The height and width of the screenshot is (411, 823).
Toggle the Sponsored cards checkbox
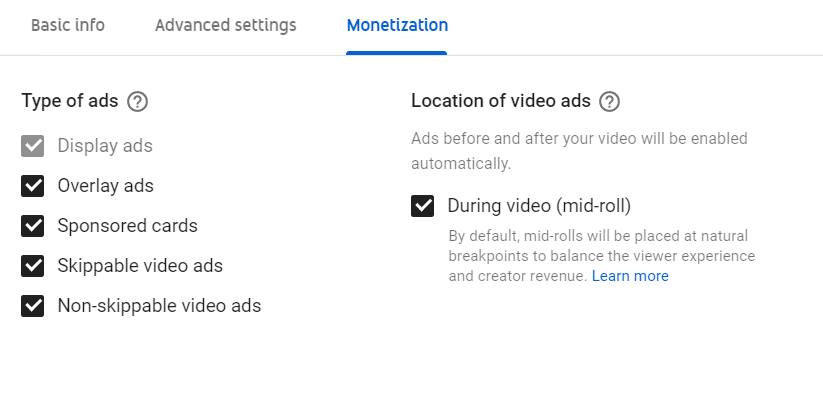point(33,226)
